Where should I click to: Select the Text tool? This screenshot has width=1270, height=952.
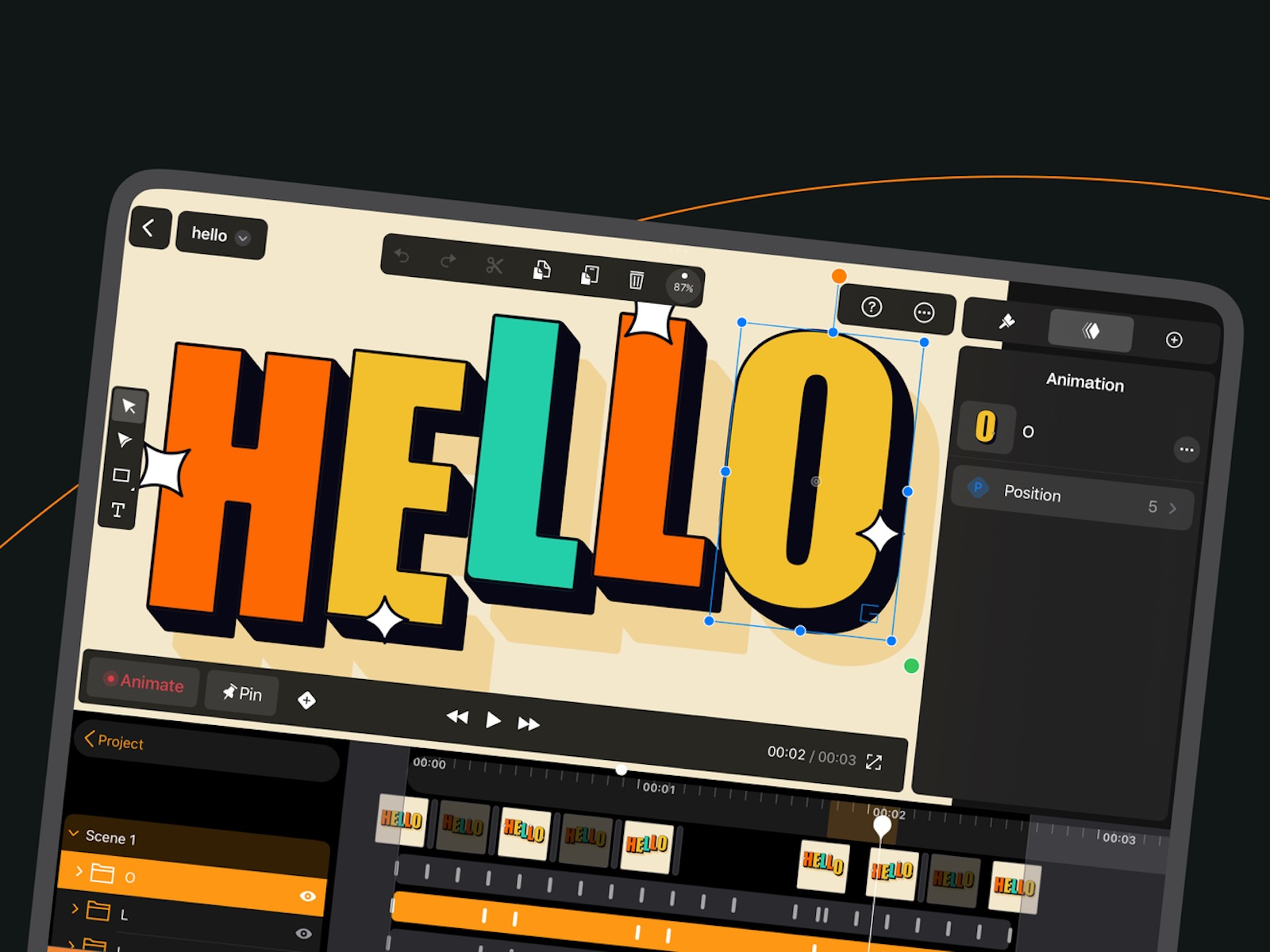[x=118, y=510]
